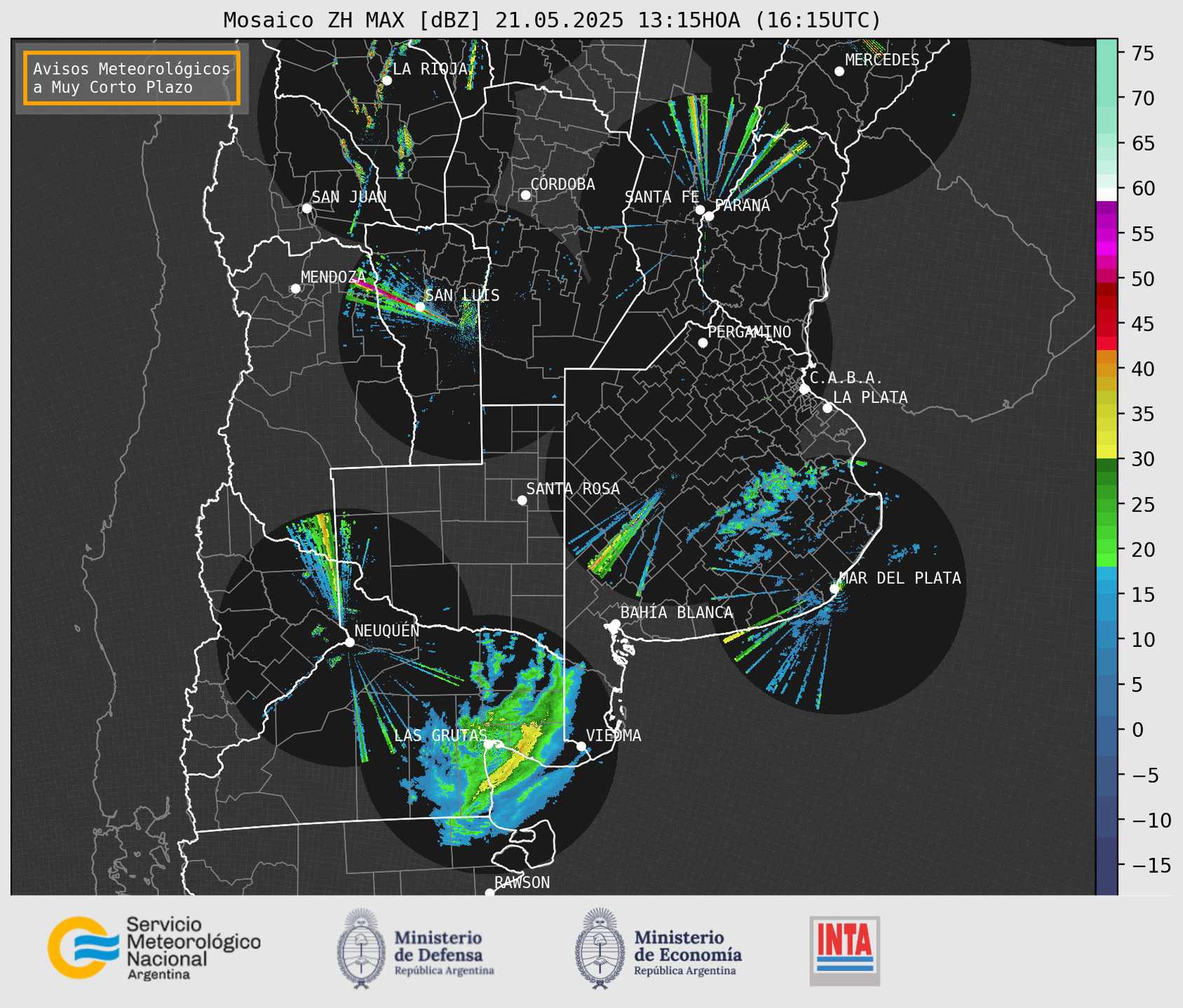1183x1008 pixels.
Task: Select the Neuquén city marker
Action: 349,642
